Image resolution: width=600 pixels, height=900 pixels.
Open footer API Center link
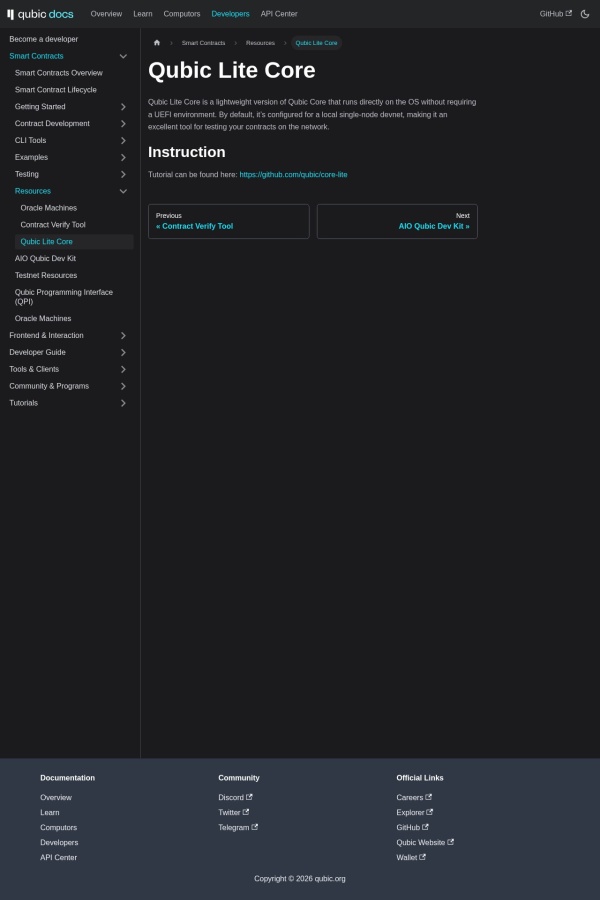[x=59, y=858]
